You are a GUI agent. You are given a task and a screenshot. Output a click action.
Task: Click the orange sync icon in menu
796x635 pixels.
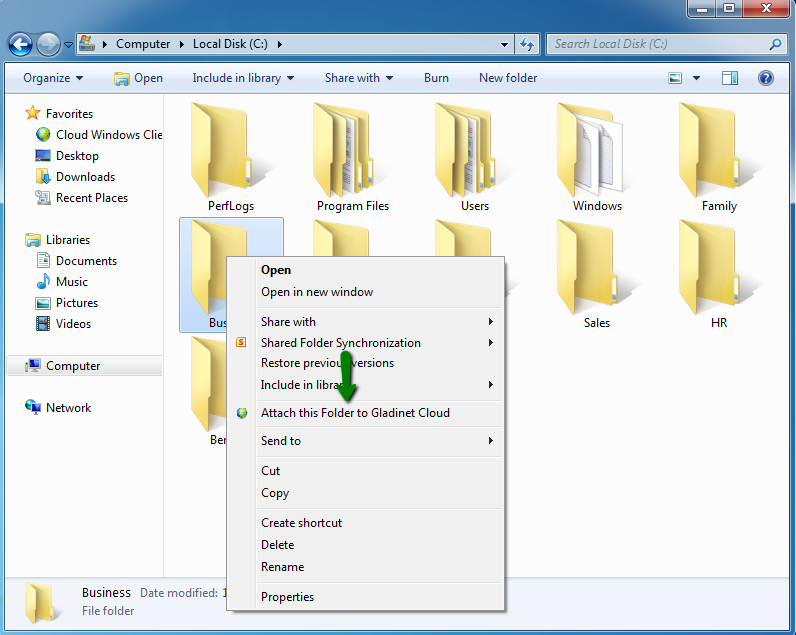pos(242,342)
